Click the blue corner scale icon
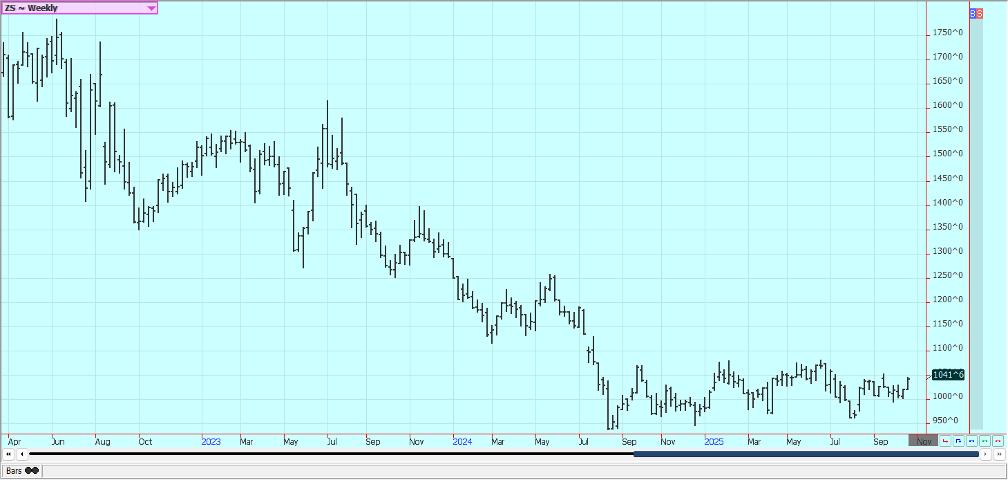 (x=958, y=441)
